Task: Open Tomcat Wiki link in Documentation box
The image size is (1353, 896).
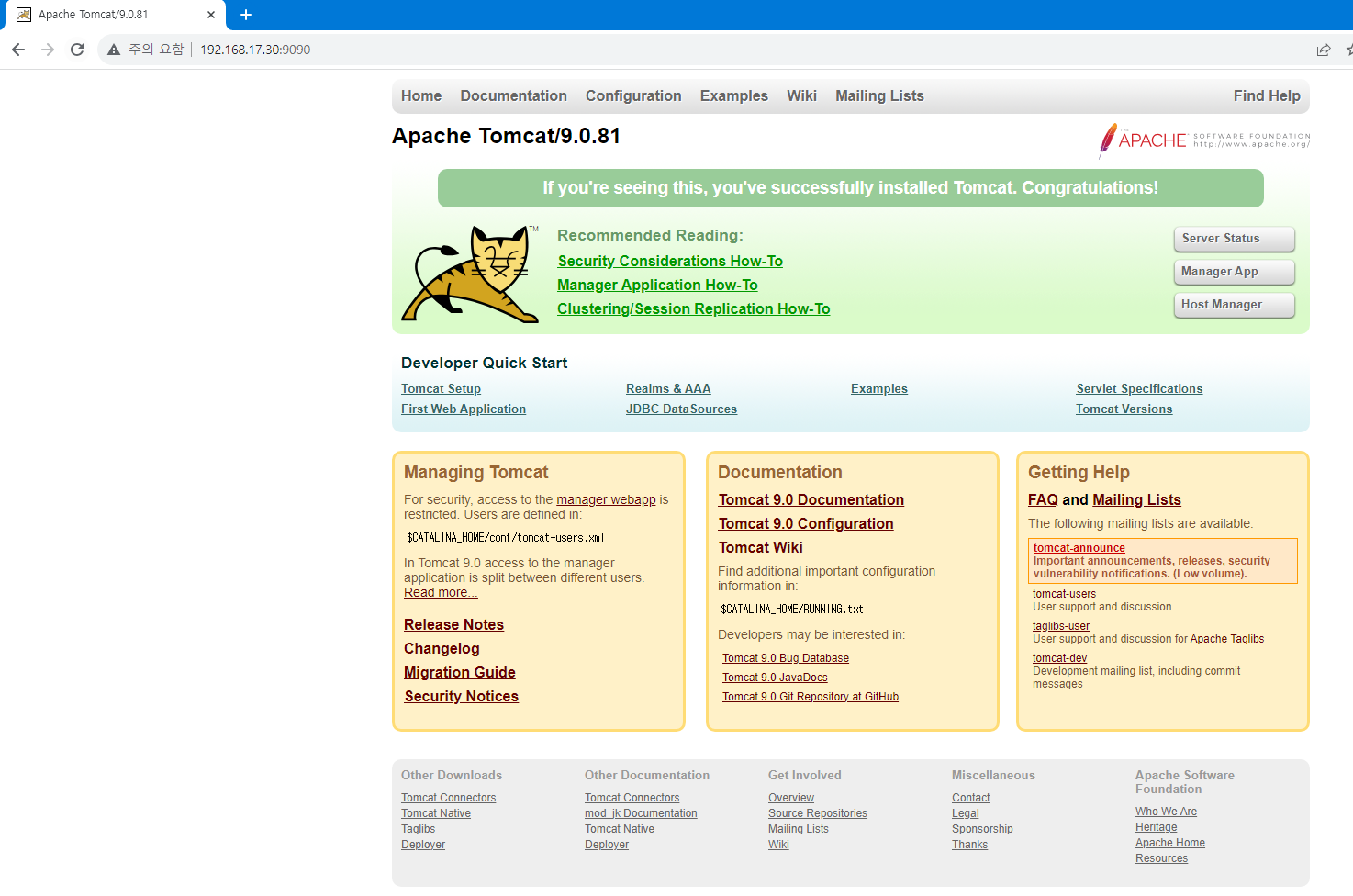Action: coord(761,547)
